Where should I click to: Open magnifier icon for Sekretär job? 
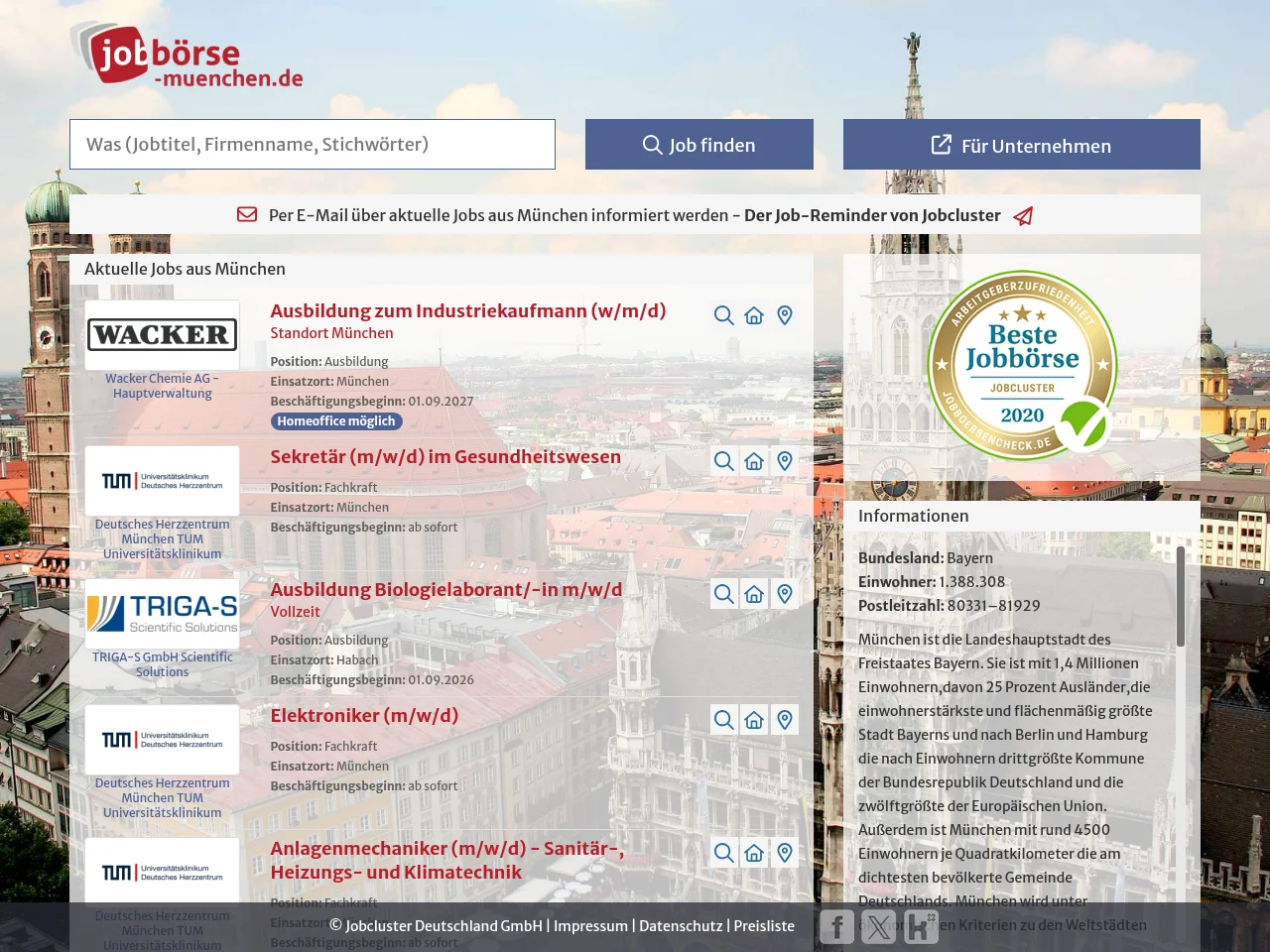pos(724,461)
